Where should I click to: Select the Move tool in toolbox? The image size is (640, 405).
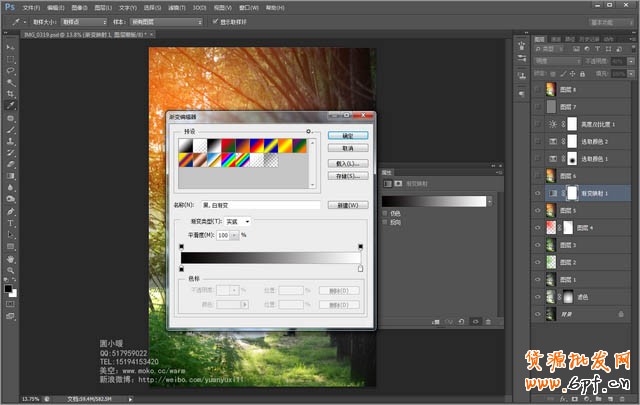click(x=10, y=47)
